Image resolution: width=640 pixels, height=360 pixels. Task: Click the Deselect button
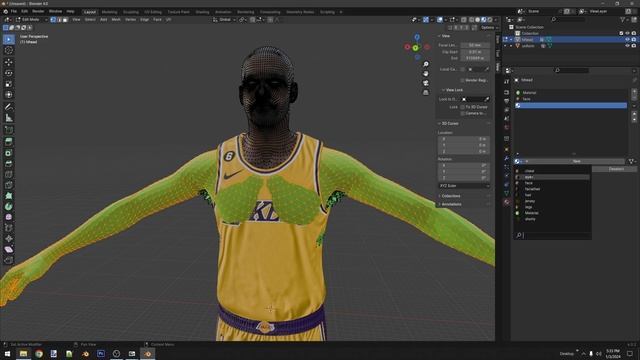point(616,169)
